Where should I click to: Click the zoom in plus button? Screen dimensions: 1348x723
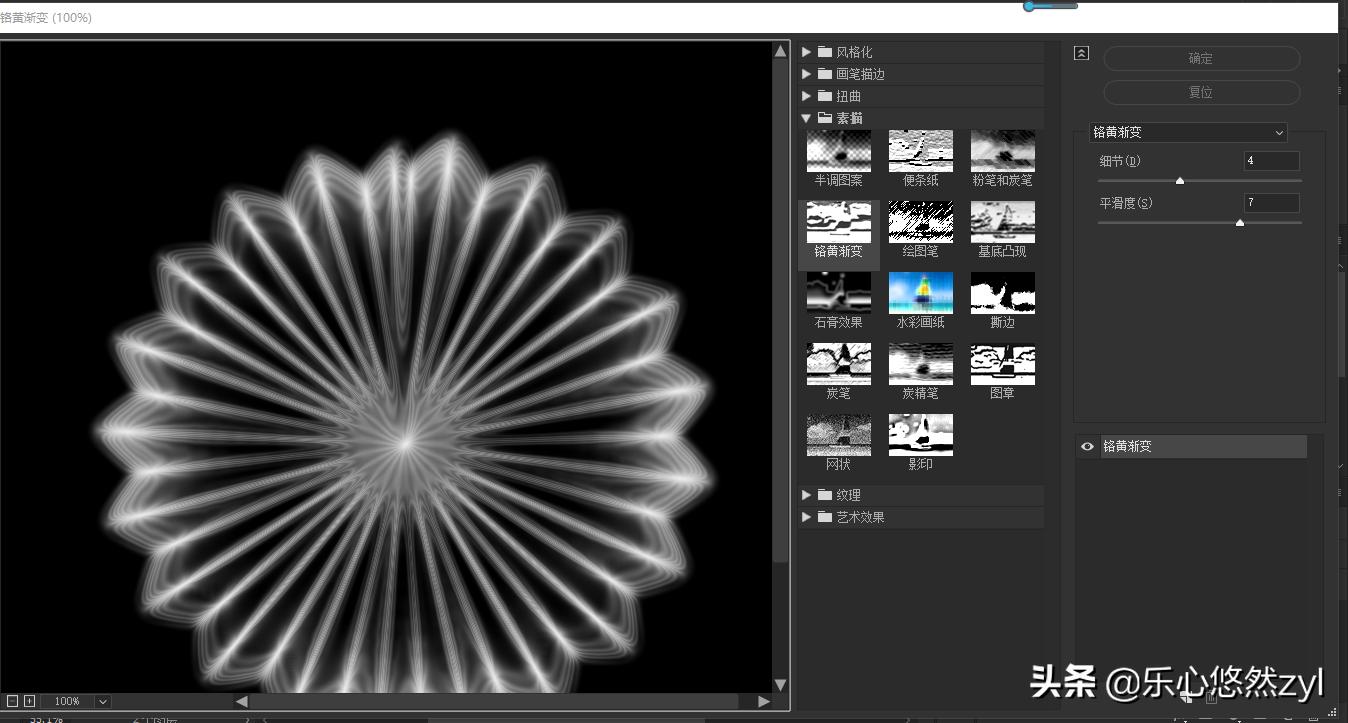coord(29,701)
